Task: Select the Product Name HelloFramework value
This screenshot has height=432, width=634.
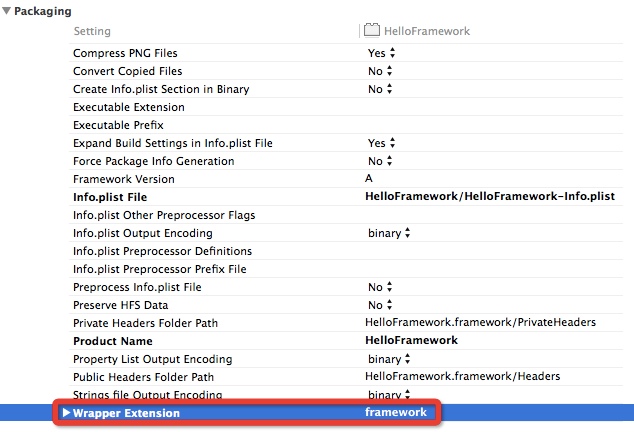Action: (x=411, y=341)
